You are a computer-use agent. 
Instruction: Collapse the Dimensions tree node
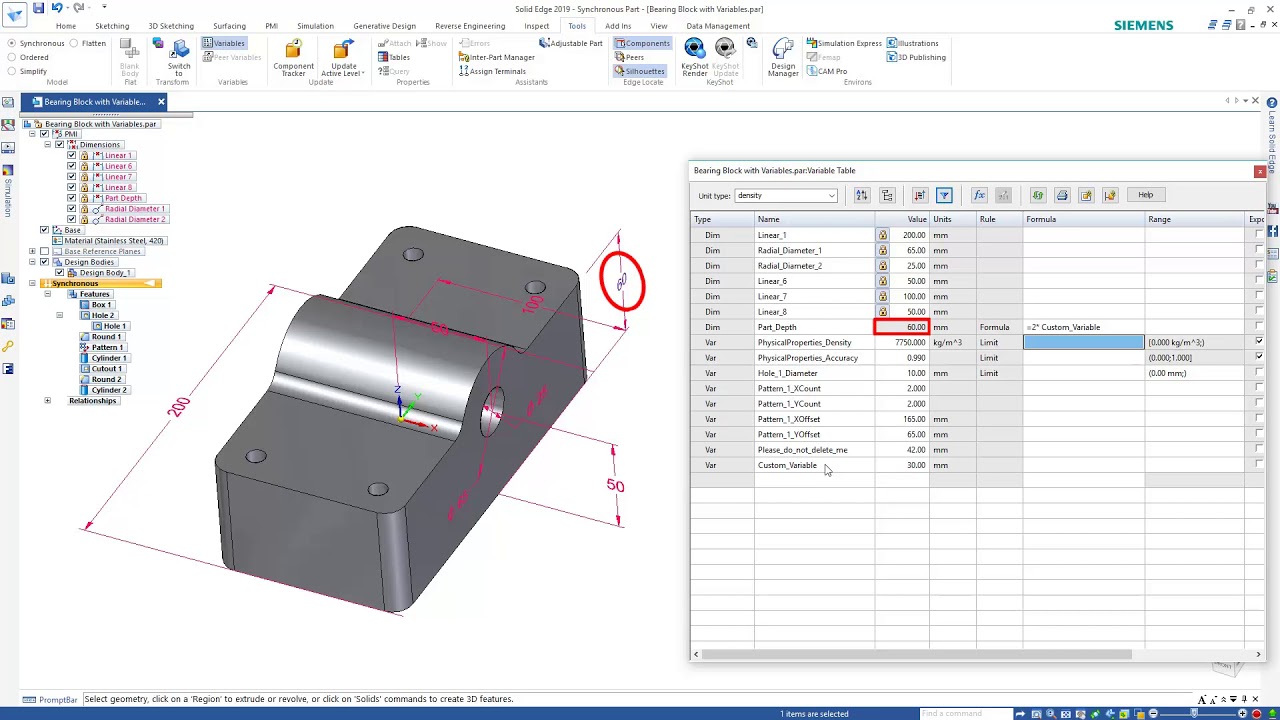(x=47, y=145)
